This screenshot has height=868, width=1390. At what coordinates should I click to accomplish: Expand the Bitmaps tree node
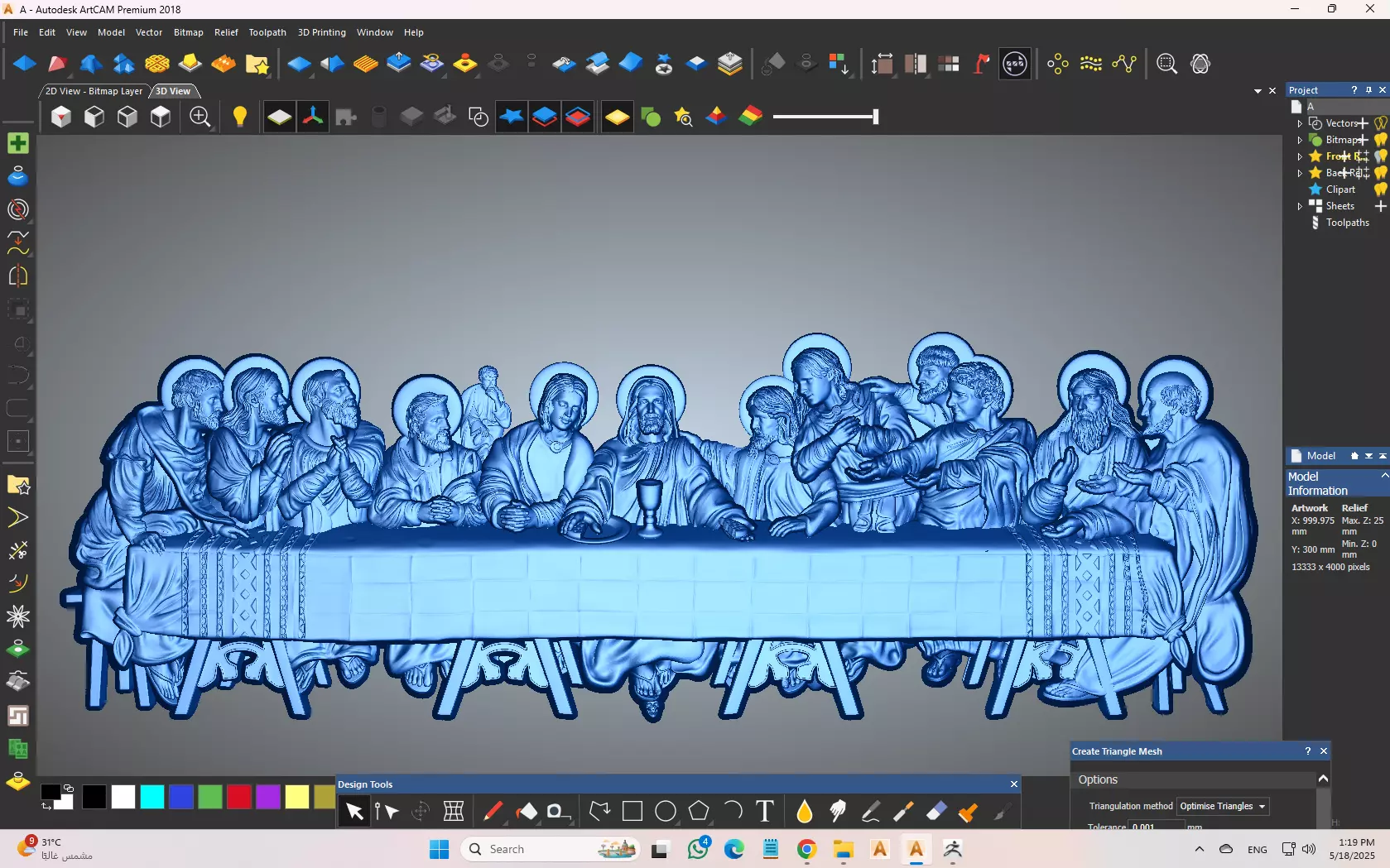1300,140
